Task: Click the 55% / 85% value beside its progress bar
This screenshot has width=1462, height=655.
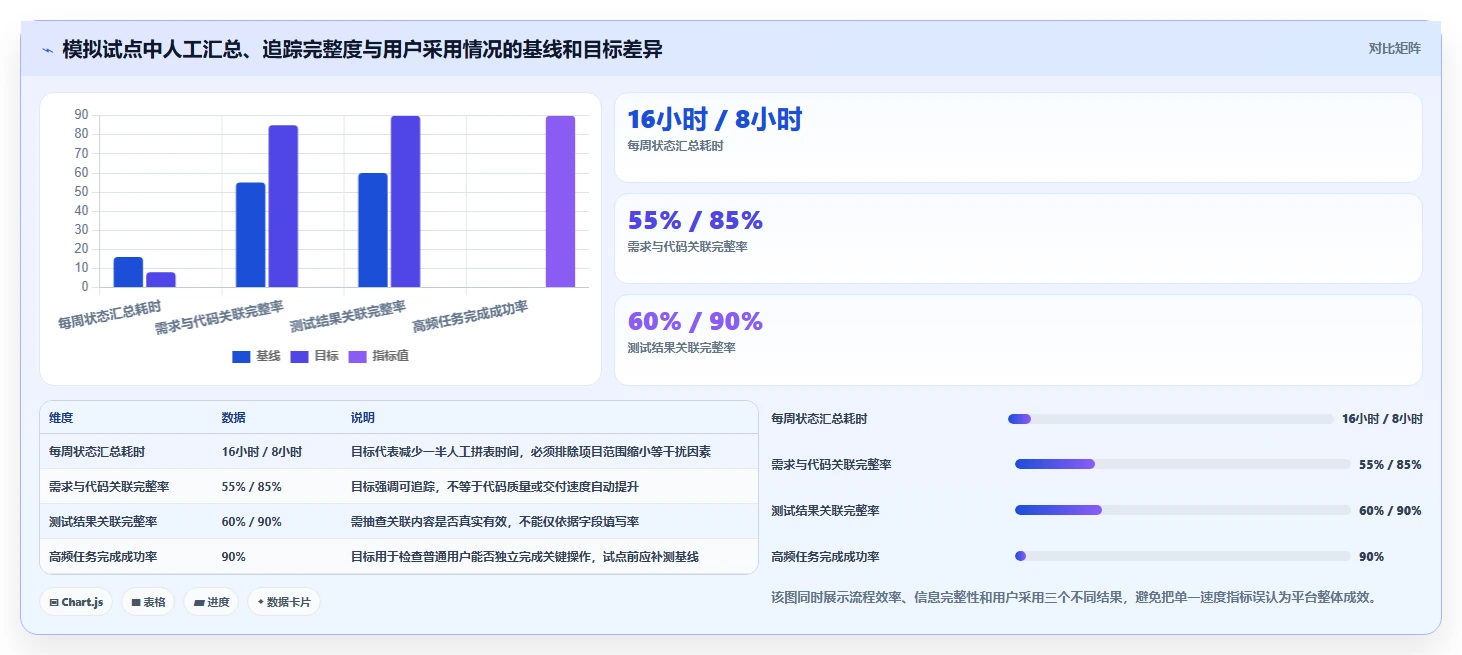Action: (x=1390, y=465)
